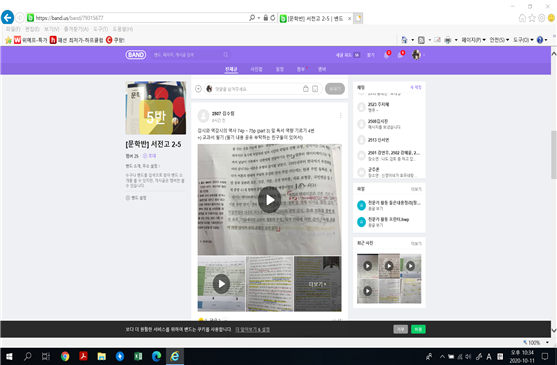Open the 보기(V) menu
The image size is (557, 365).
click(52, 29)
